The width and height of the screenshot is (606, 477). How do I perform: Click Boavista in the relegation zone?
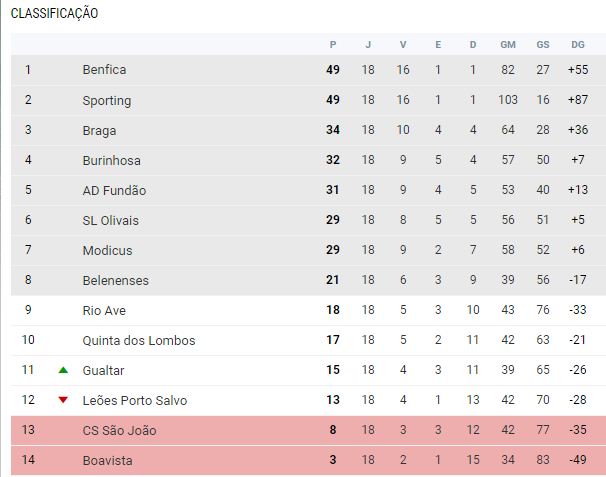coord(107,461)
